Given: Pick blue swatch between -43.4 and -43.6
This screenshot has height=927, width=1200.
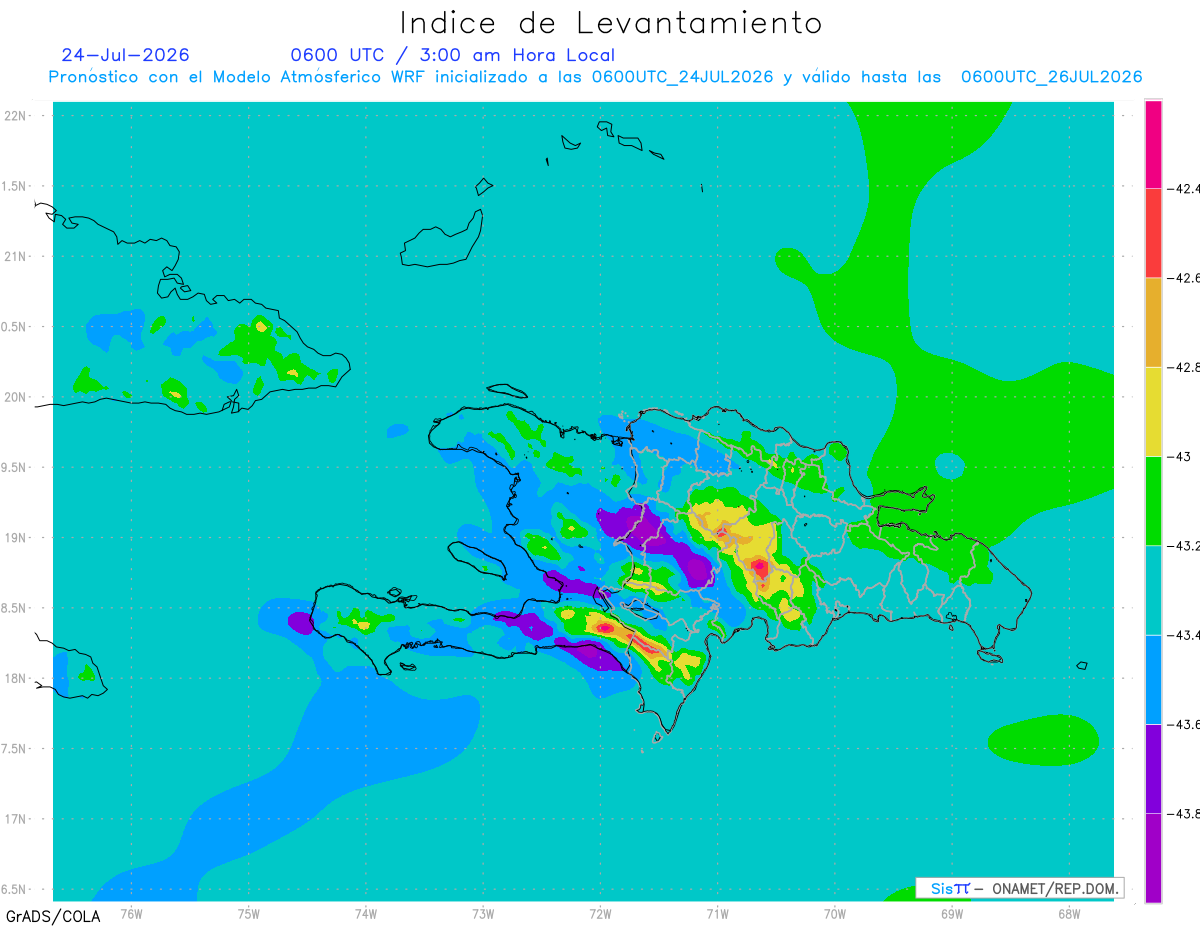Looking at the screenshot, I should point(1153,679).
